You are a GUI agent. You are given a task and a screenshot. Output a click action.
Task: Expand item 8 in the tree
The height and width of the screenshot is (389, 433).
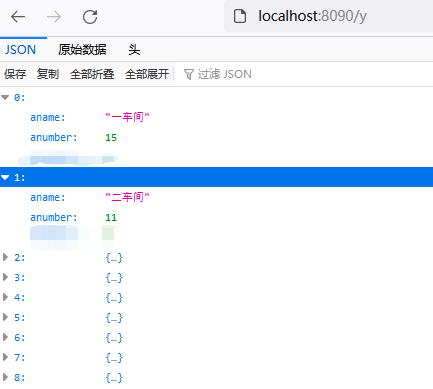[x=5, y=377]
